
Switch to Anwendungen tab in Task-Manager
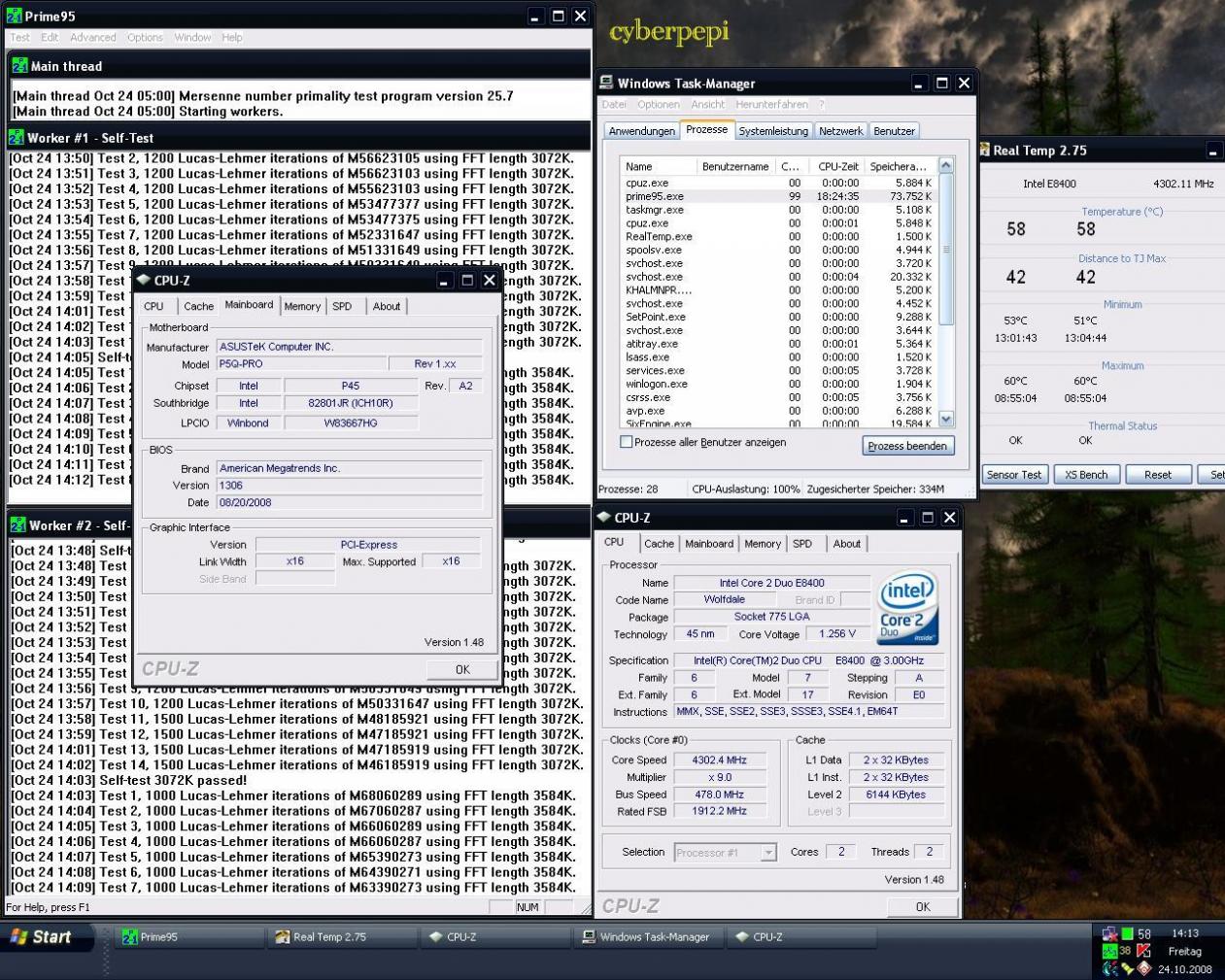(x=641, y=131)
